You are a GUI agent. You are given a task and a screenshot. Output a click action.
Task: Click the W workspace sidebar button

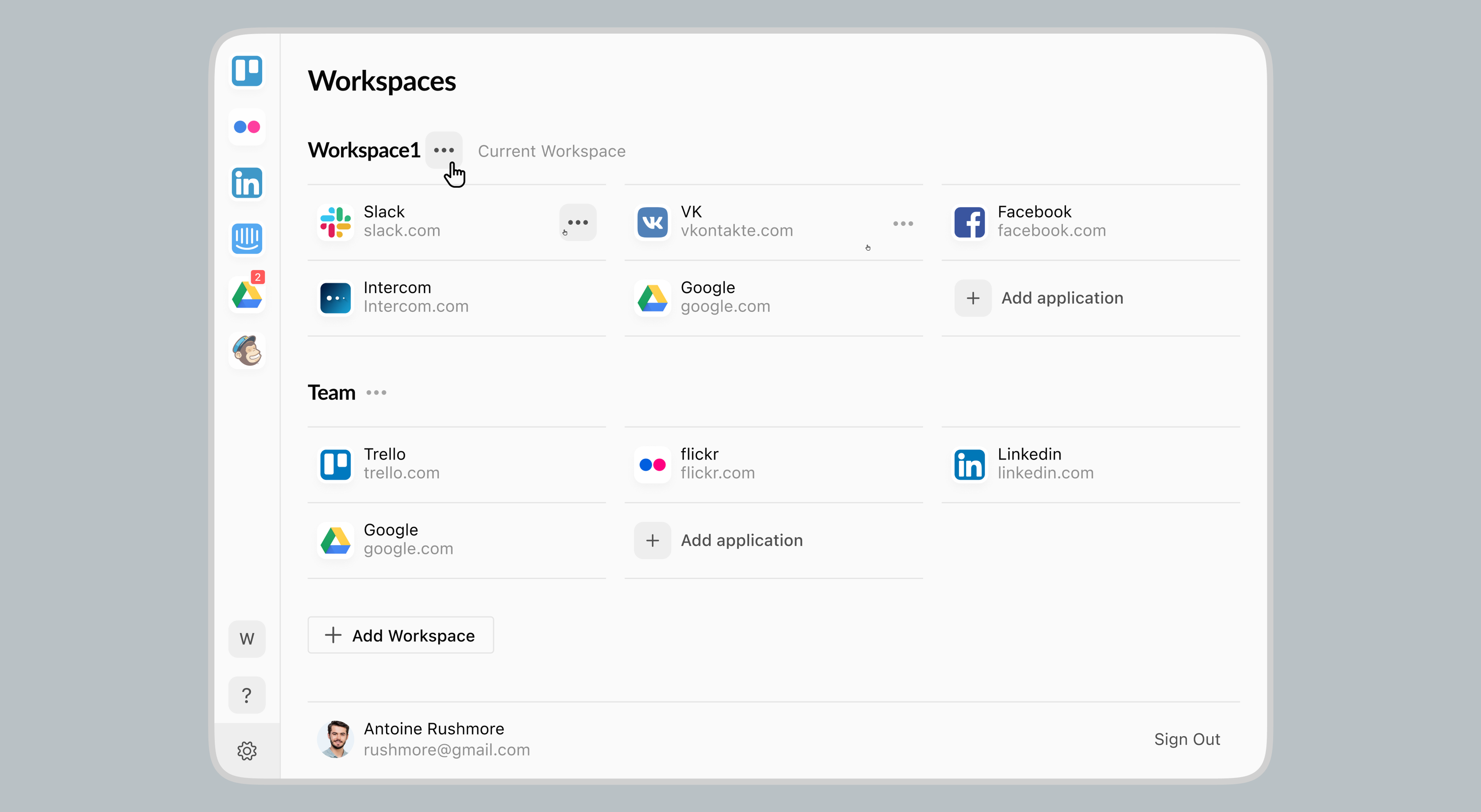(247, 638)
